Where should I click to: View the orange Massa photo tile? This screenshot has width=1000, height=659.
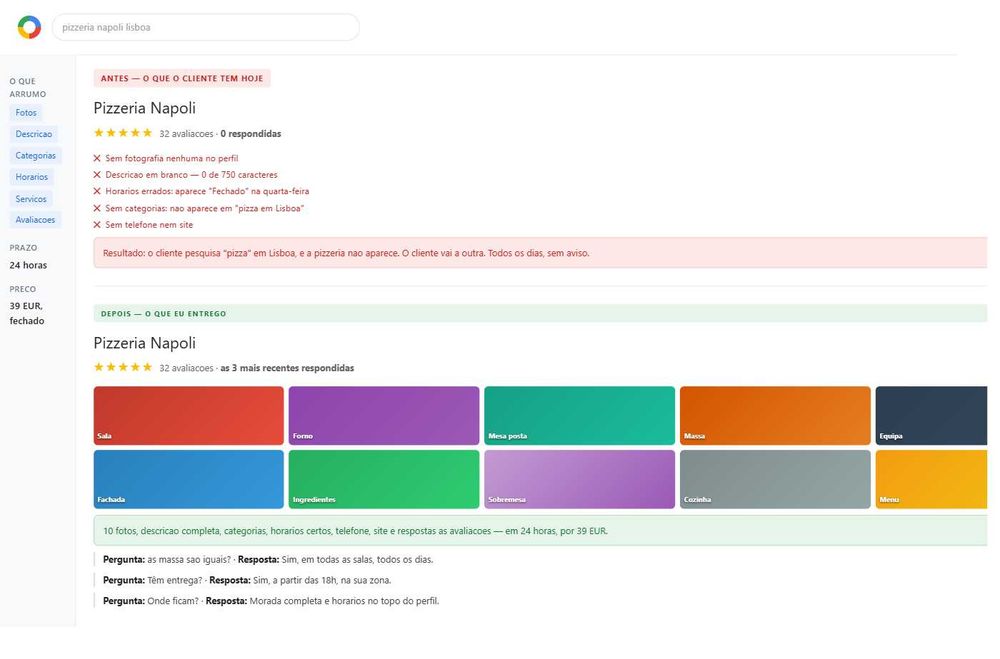click(x=775, y=415)
